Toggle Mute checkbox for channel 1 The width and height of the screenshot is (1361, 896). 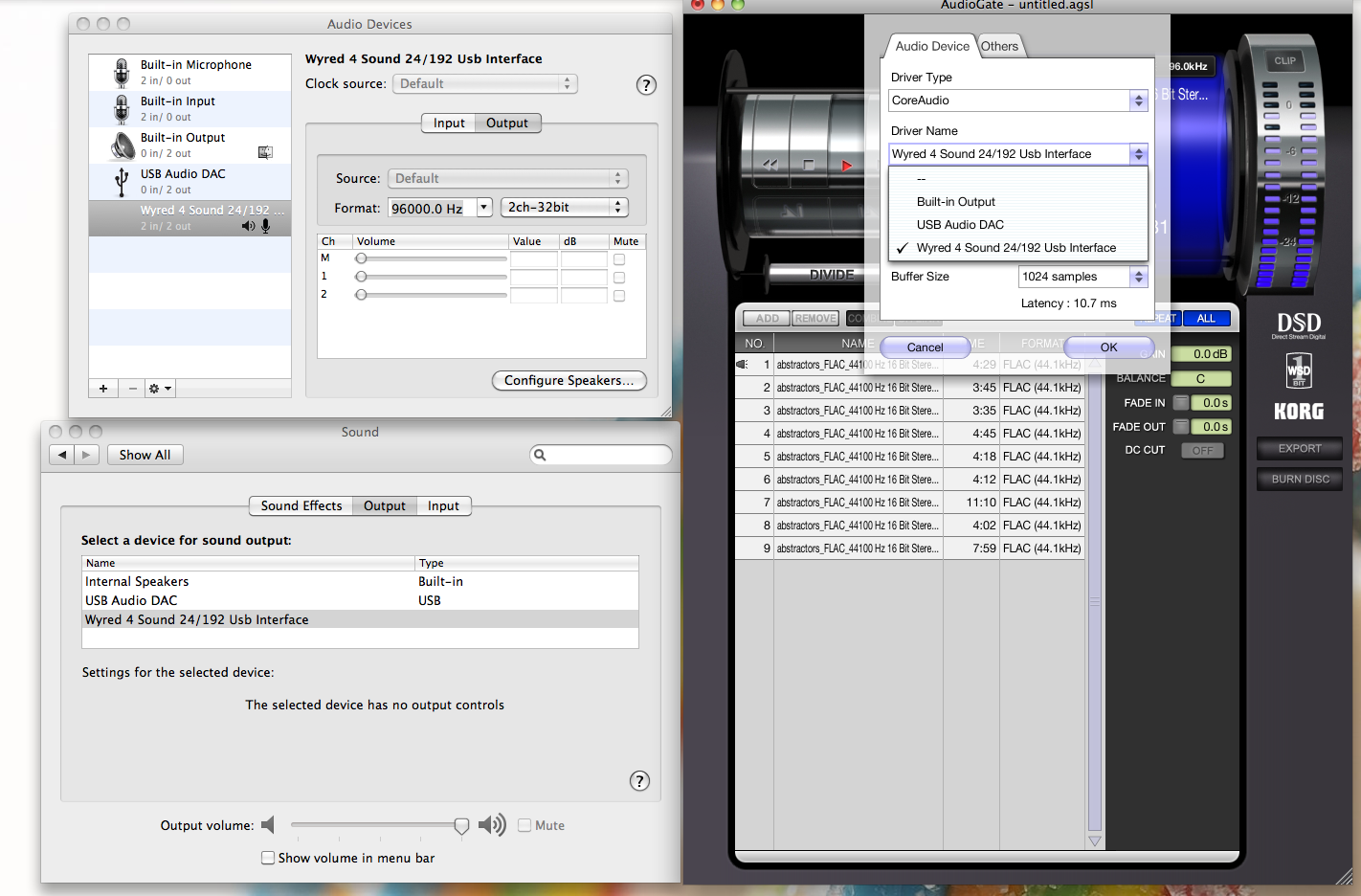point(619,278)
